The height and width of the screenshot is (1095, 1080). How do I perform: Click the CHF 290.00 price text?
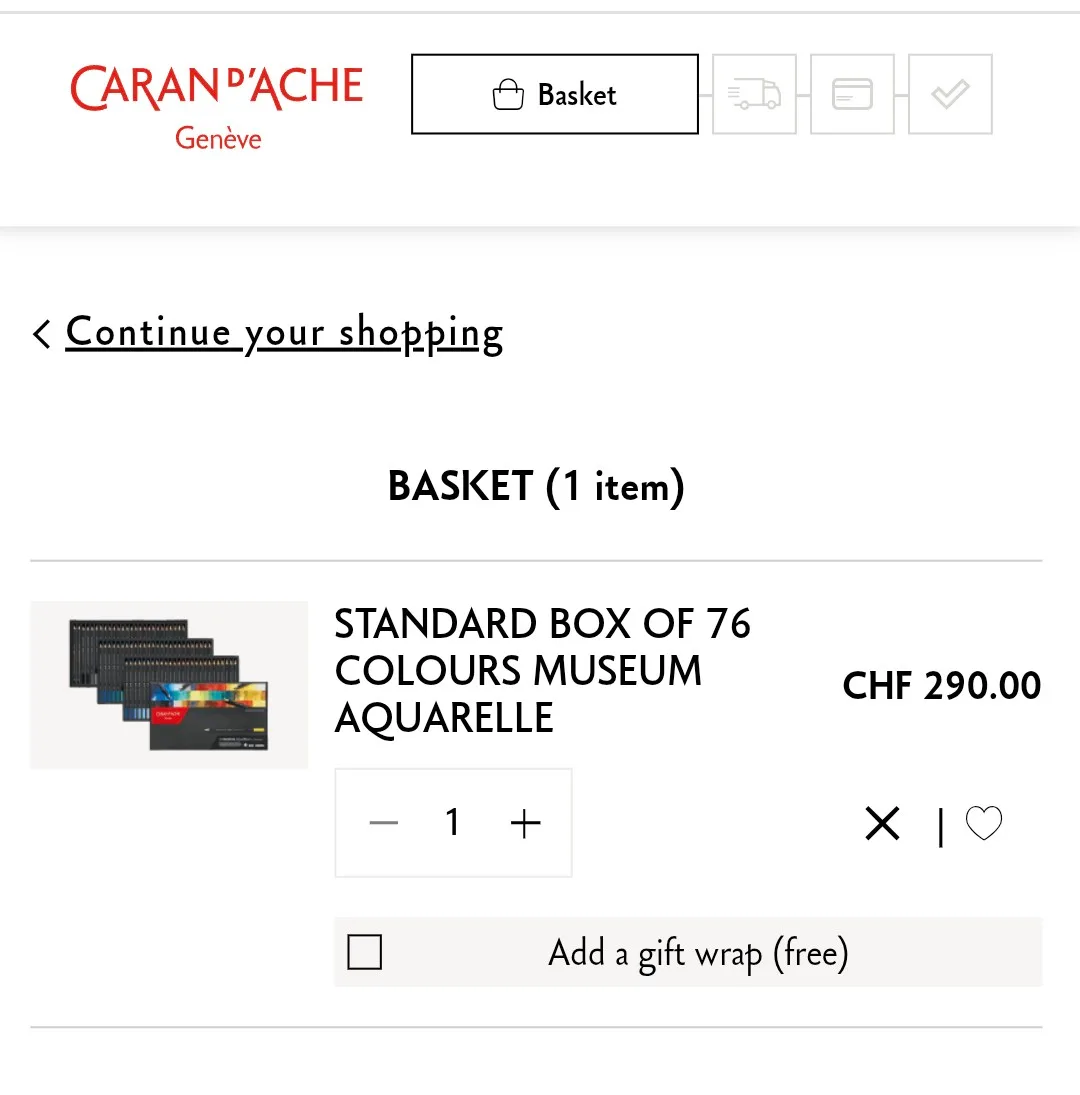[x=941, y=685]
